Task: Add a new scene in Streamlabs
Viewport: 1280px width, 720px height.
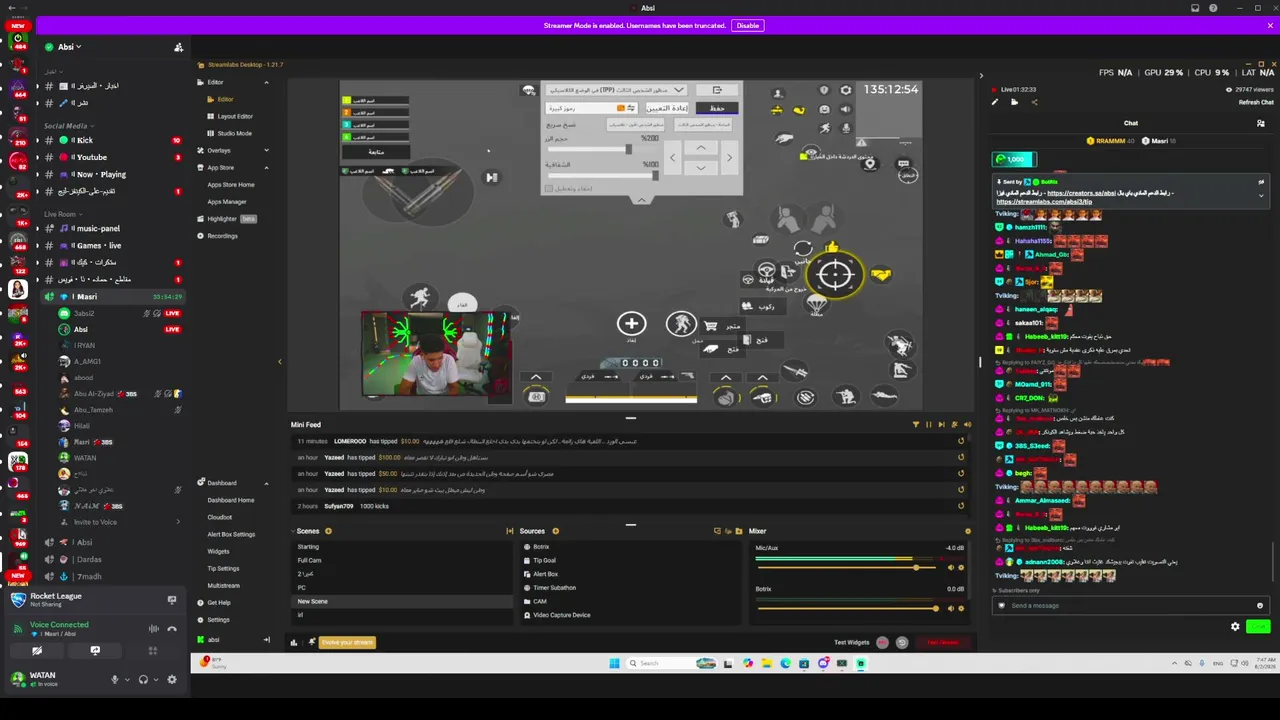Action: tap(328, 531)
